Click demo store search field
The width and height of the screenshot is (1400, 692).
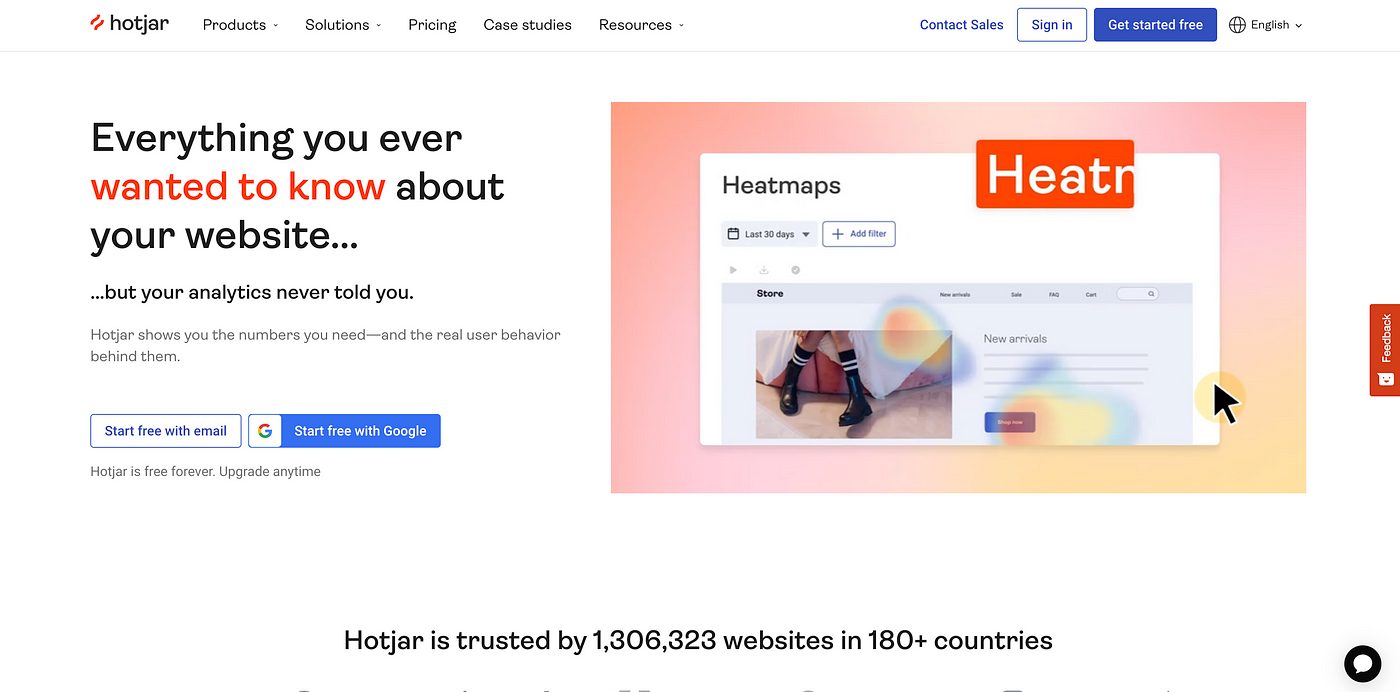[x=1137, y=294]
